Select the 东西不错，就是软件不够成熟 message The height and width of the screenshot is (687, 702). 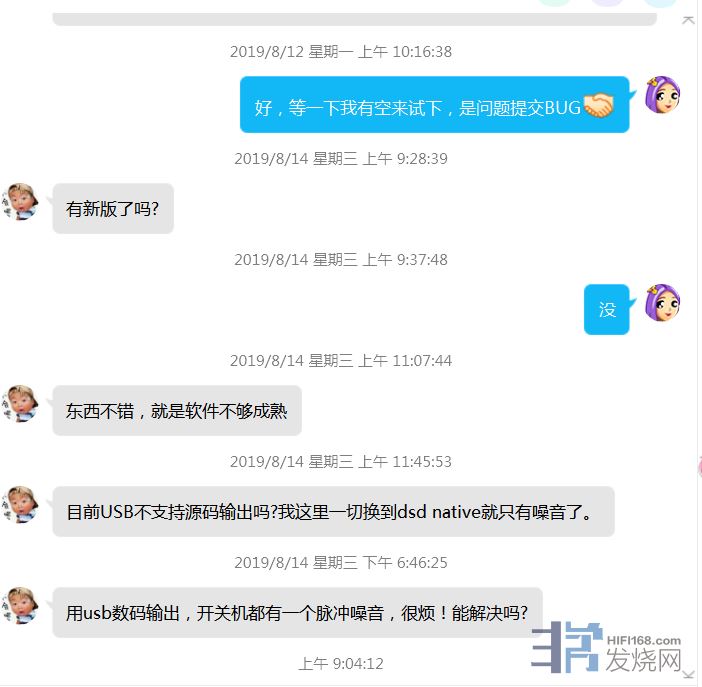(x=177, y=411)
